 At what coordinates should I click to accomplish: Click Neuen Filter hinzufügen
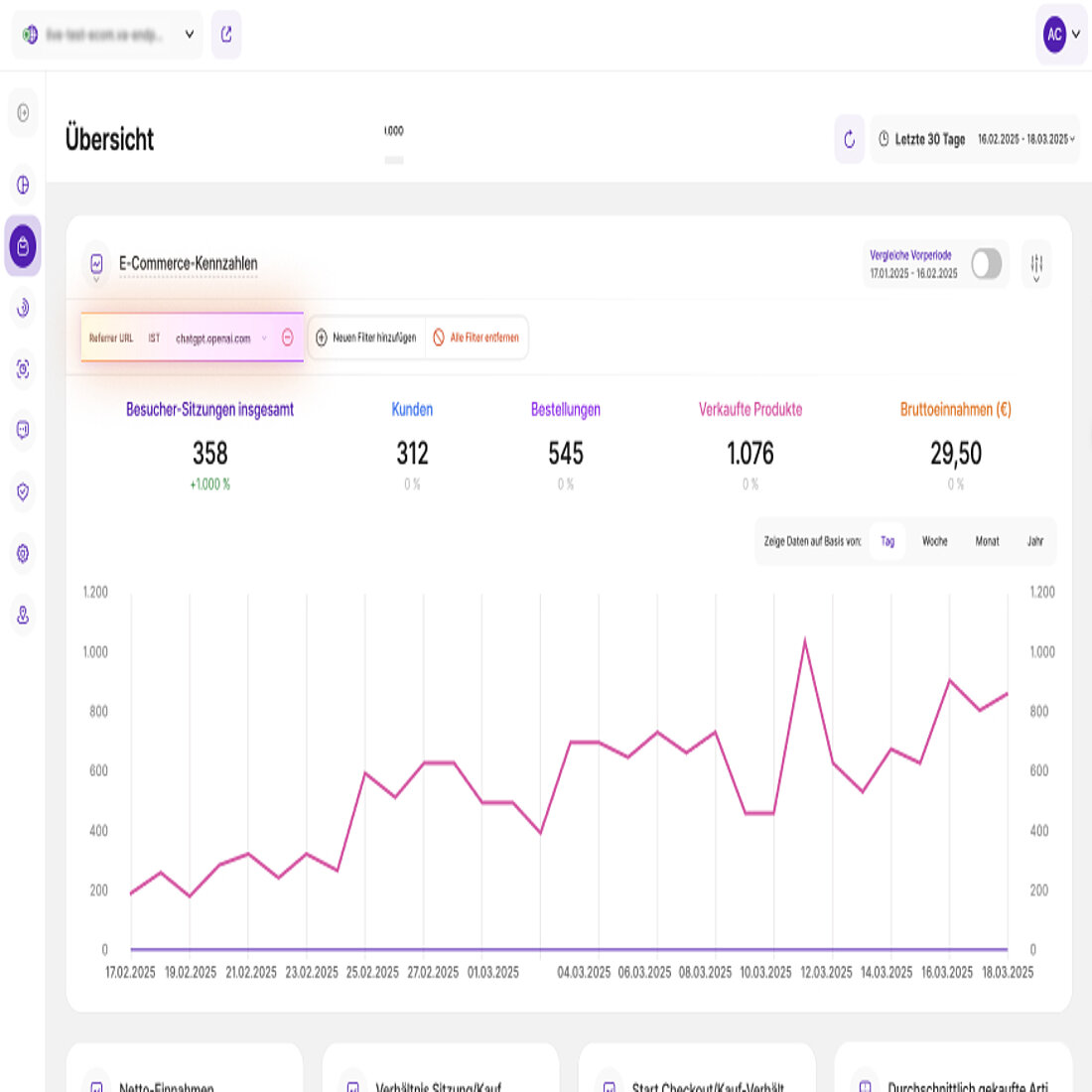(366, 338)
